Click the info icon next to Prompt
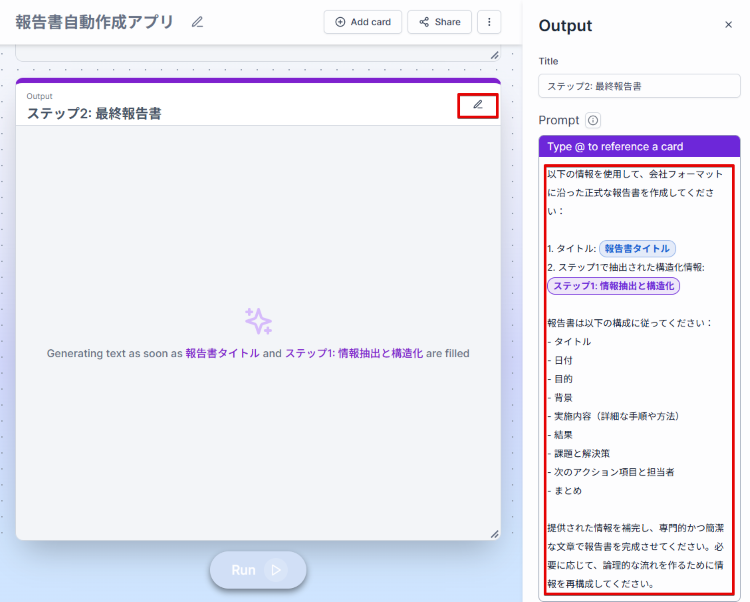 (x=593, y=120)
